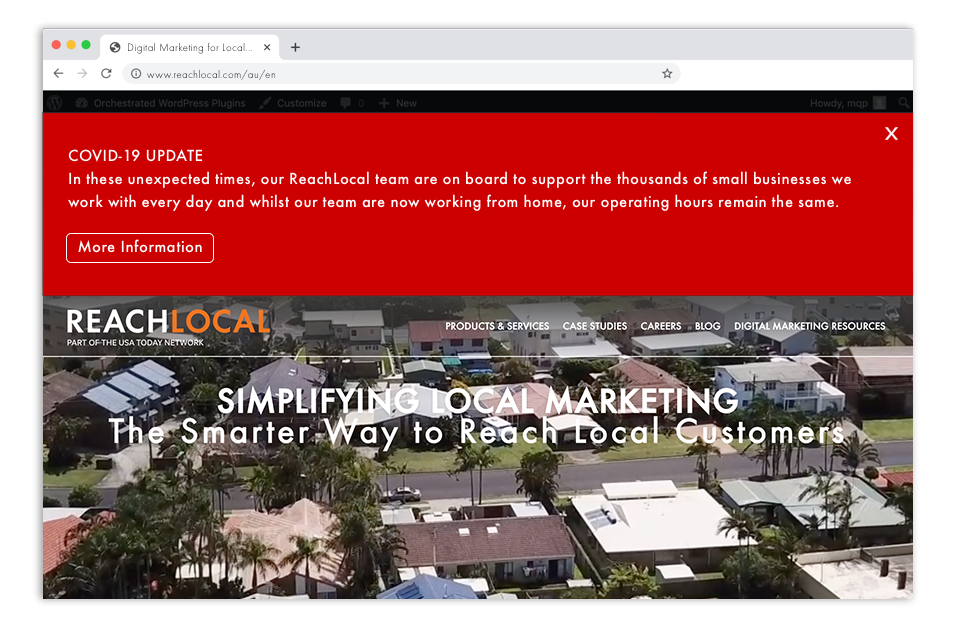Click the More Information button
Image resolution: width=956 pixels, height=629 pixels.
[140, 247]
